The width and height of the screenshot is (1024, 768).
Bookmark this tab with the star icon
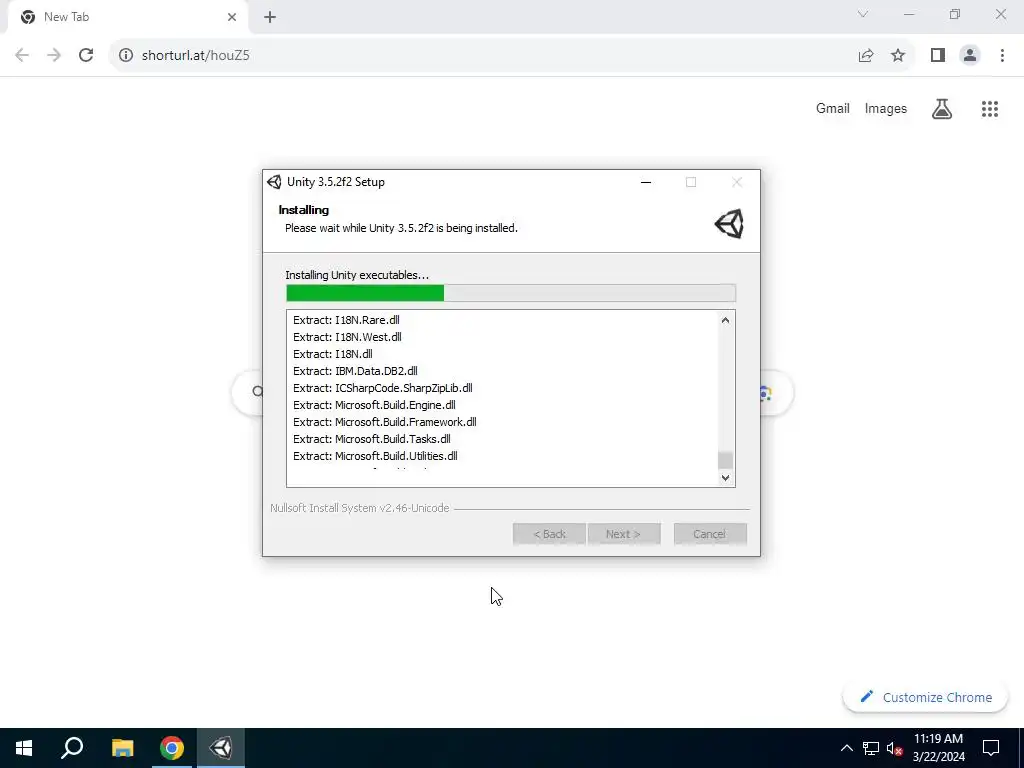pos(898,56)
